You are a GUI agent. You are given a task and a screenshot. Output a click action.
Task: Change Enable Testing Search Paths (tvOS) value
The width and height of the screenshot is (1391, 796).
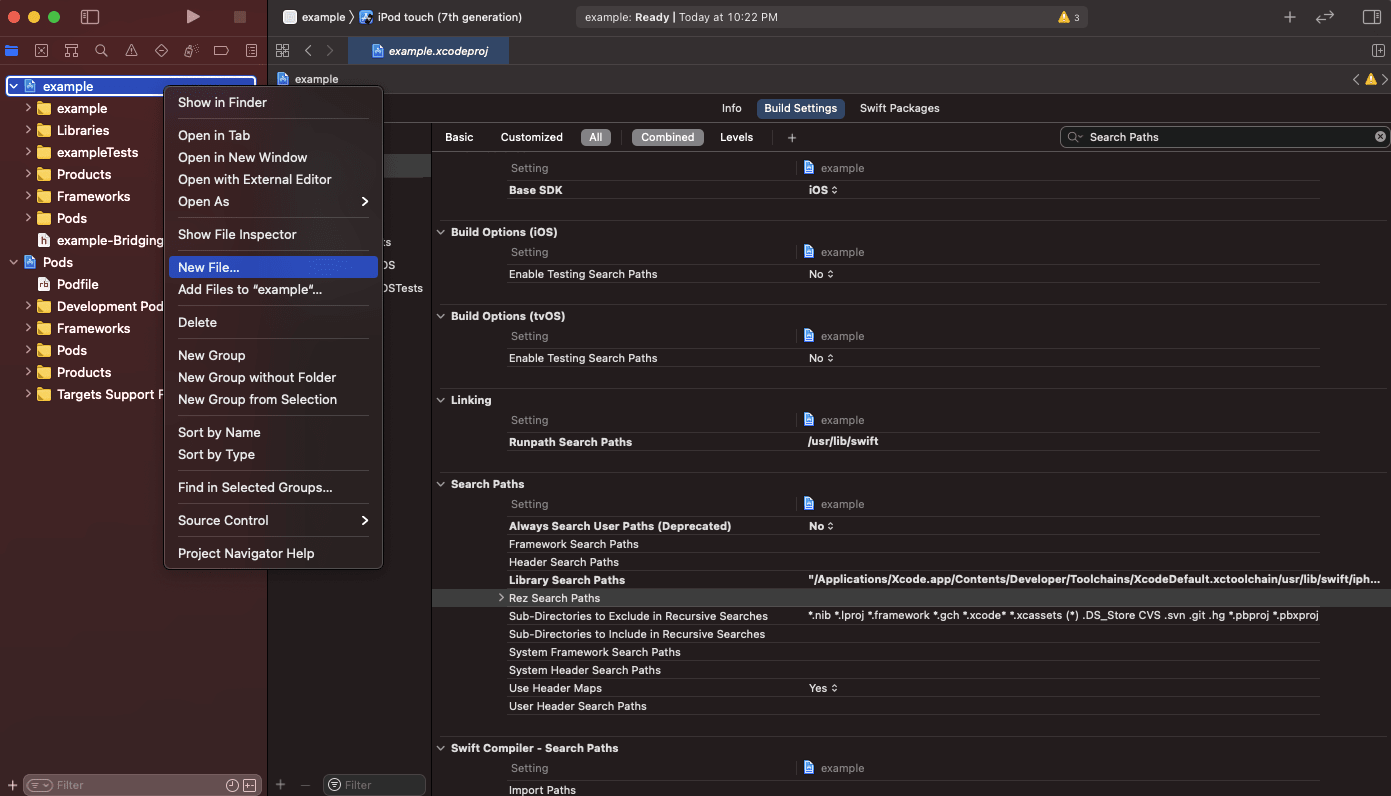coord(821,358)
